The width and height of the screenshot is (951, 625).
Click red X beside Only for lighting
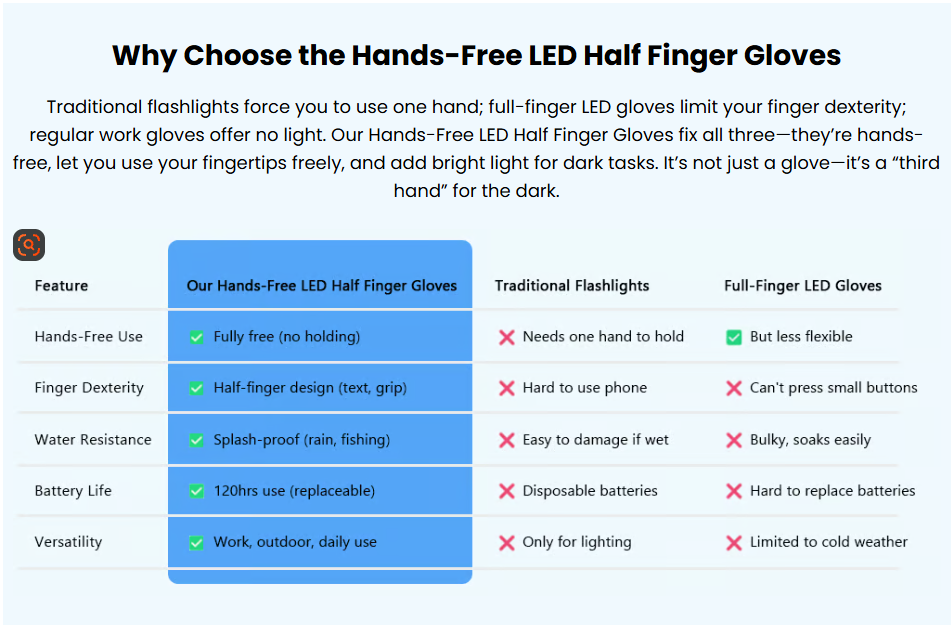pyautogui.click(x=506, y=542)
